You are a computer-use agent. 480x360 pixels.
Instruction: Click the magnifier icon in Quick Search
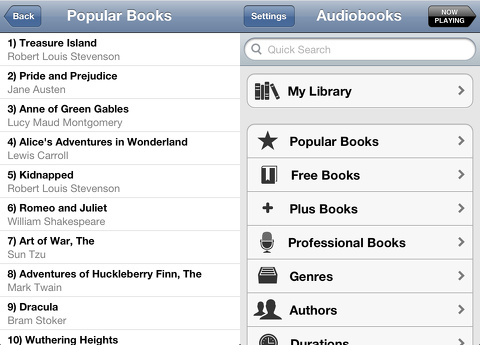[256, 49]
